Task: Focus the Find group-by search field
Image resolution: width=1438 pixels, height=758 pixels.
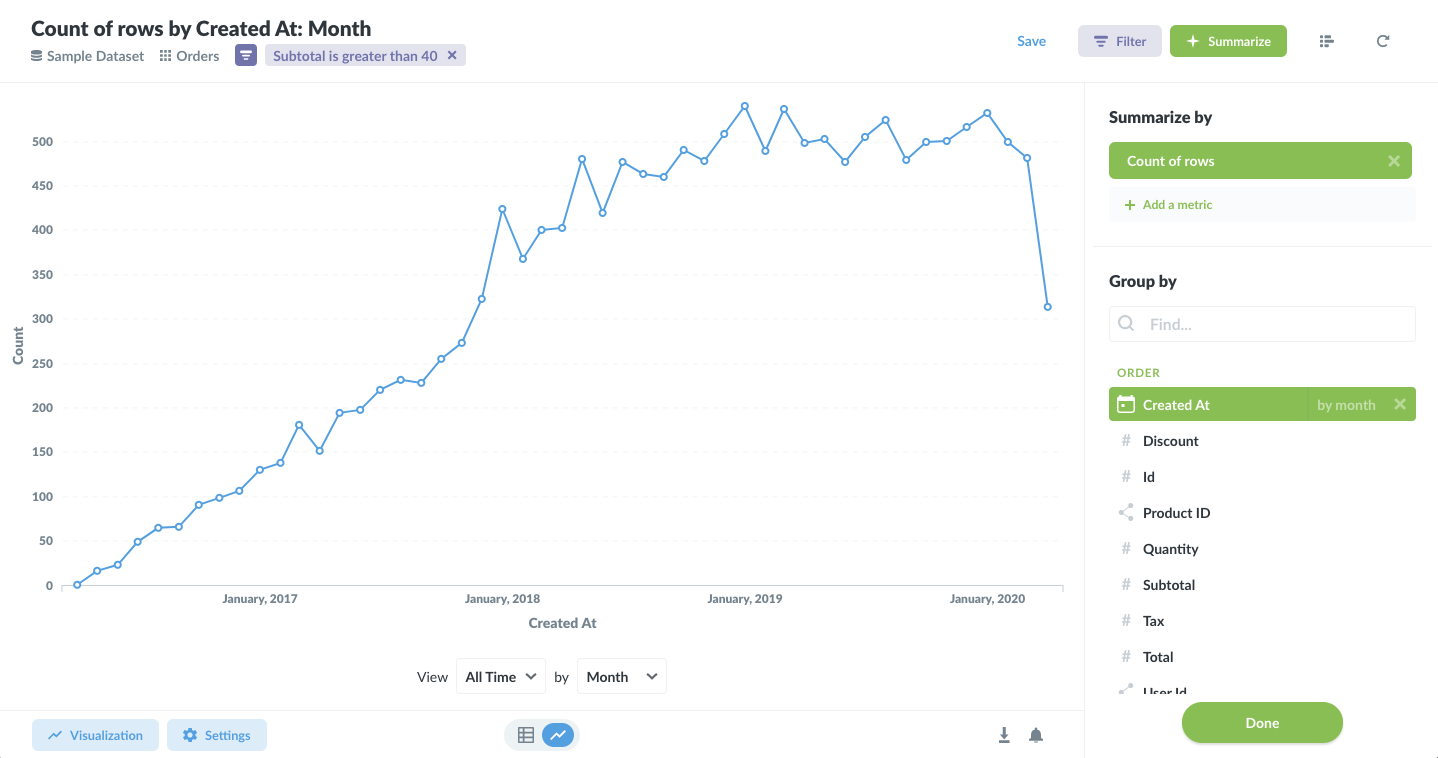Action: click(x=1262, y=324)
